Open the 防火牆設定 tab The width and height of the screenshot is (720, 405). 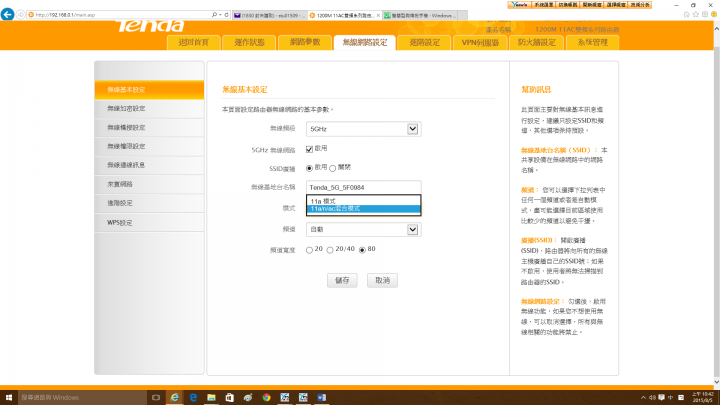tap(536, 42)
